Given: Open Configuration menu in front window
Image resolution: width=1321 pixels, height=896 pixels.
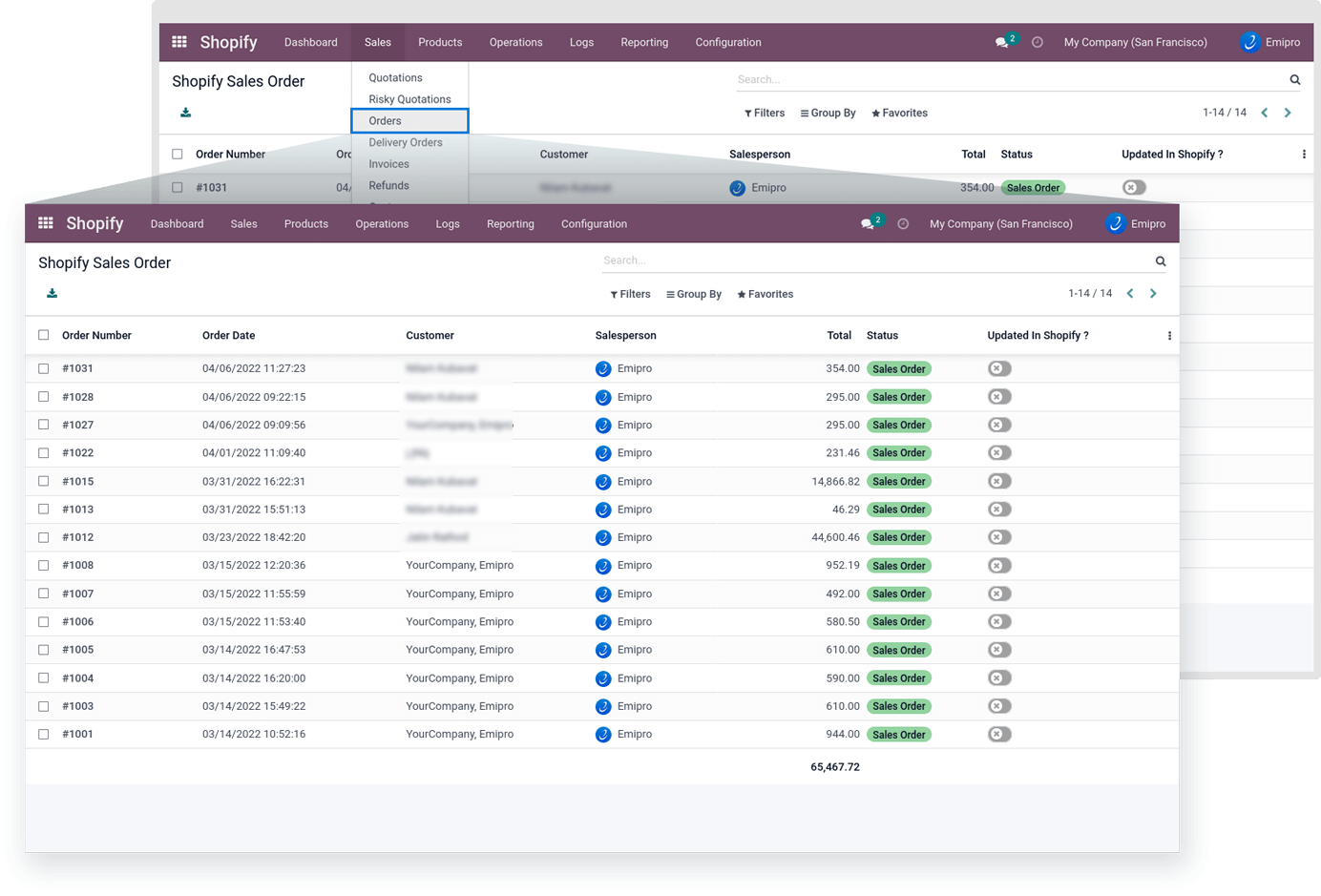Looking at the screenshot, I should coord(594,224).
